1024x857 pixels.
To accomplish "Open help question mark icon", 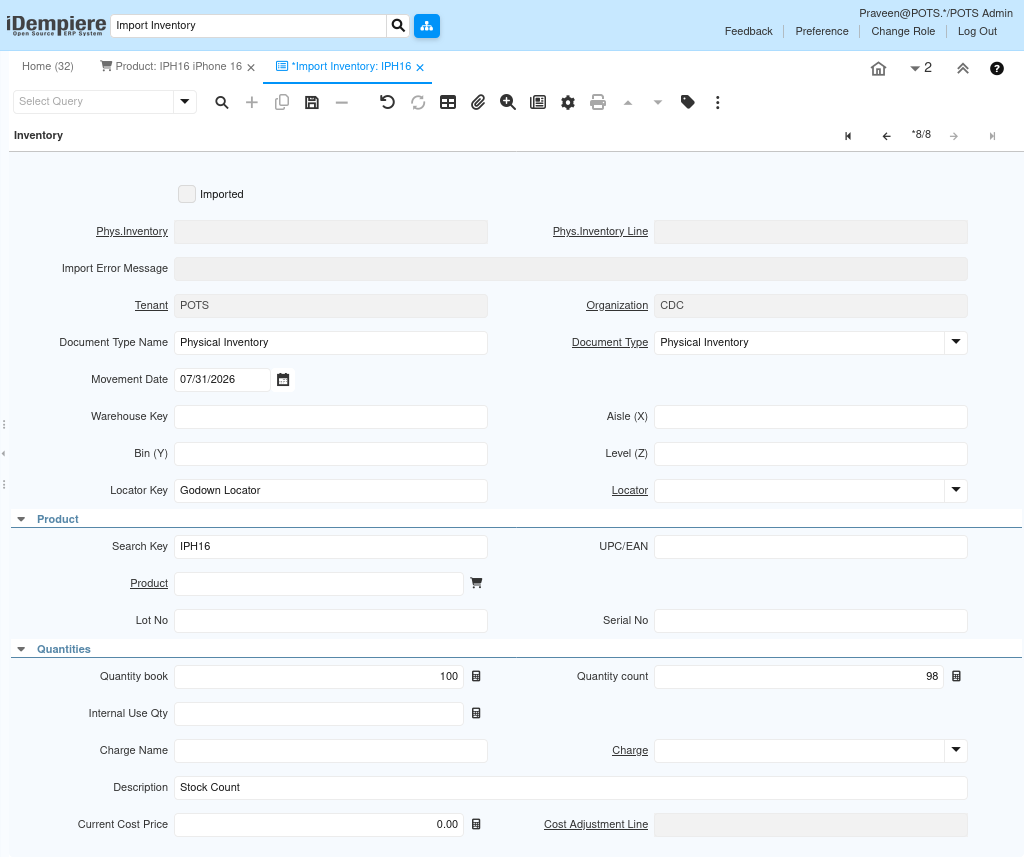I will pos(997,69).
